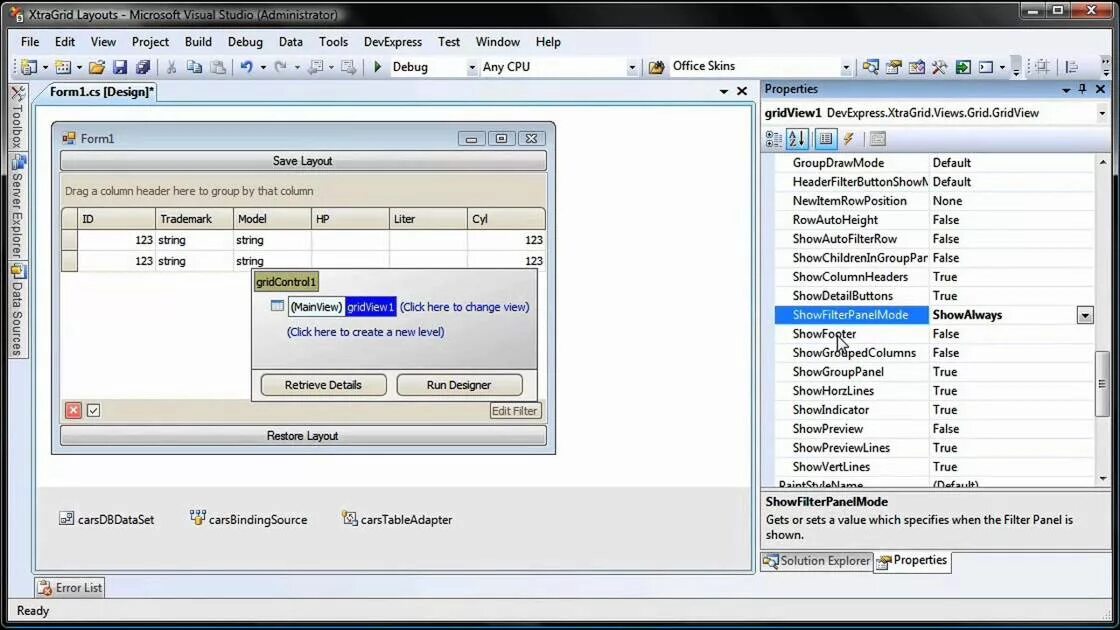Open the New Project dropdown arrow
Image resolution: width=1120 pixels, height=630 pixels.
point(45,67)
